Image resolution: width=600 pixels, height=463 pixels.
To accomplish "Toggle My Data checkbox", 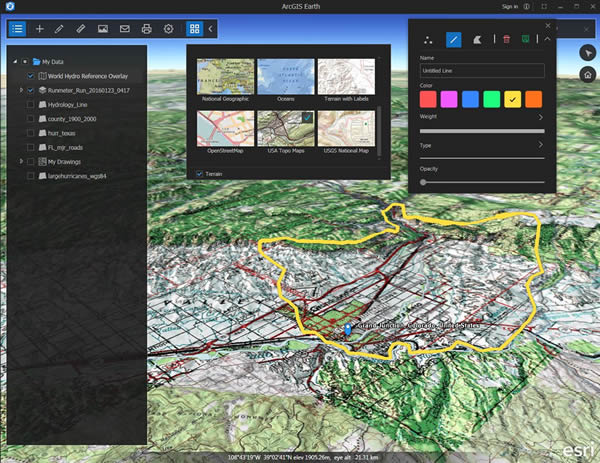I will coord(25,61).
